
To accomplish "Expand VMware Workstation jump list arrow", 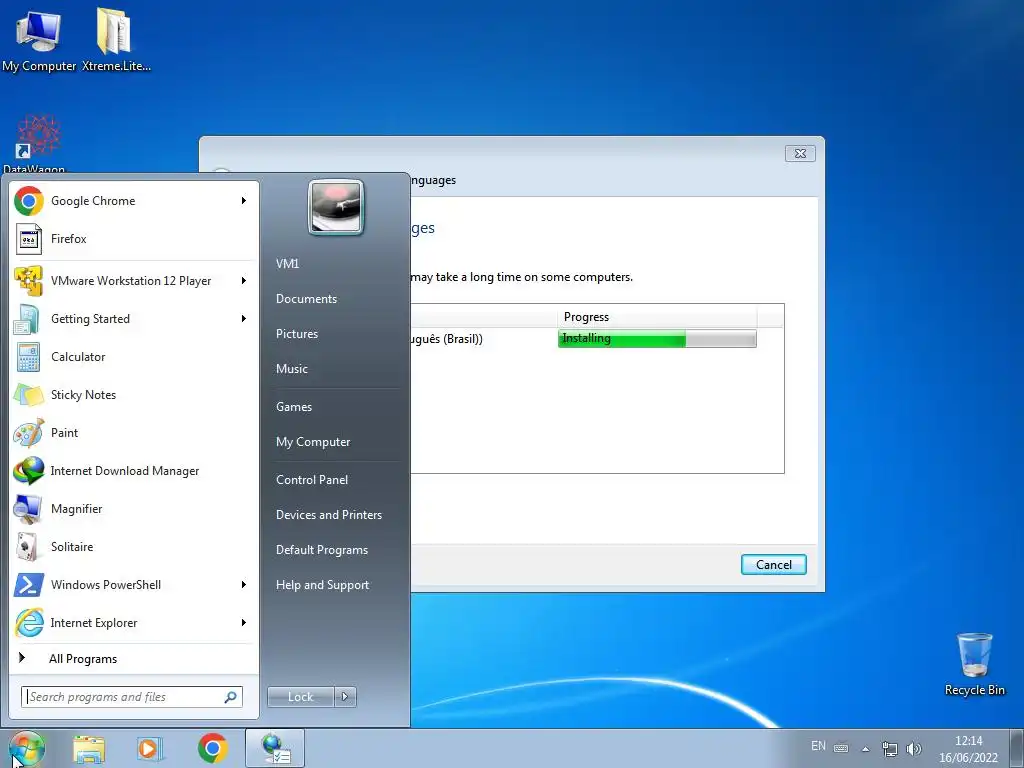I will click(244, 281).
